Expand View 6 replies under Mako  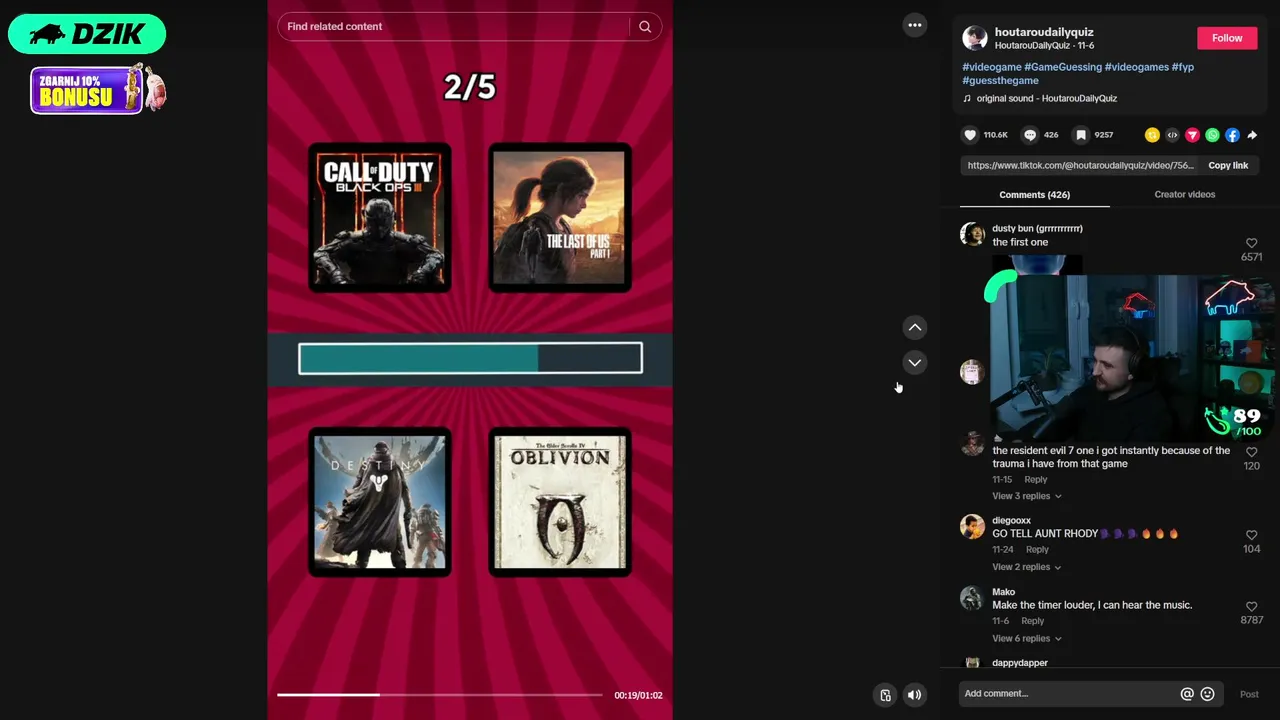1027,638
